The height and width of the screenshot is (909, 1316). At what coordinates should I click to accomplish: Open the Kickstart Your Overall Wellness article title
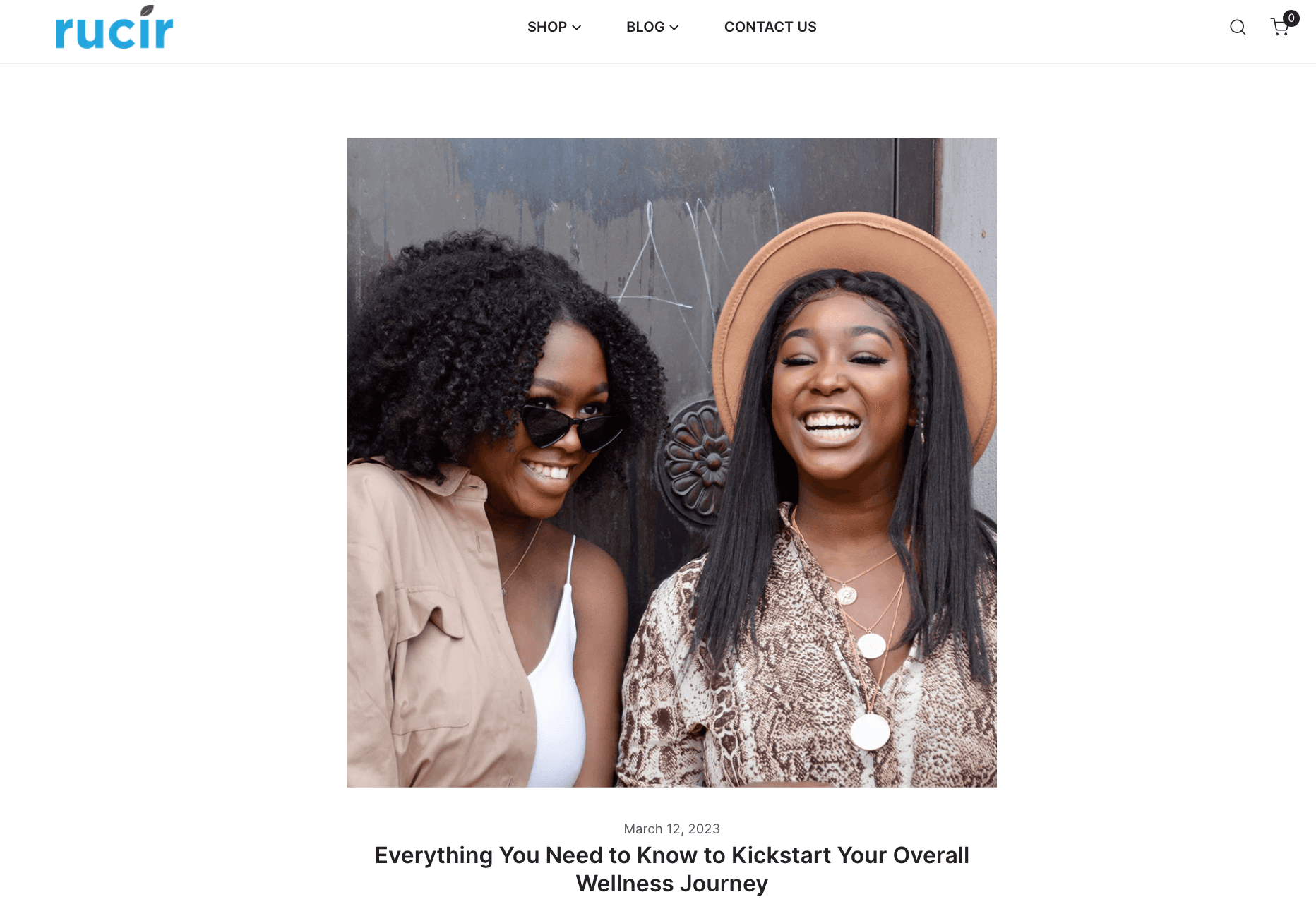[672, 869]
